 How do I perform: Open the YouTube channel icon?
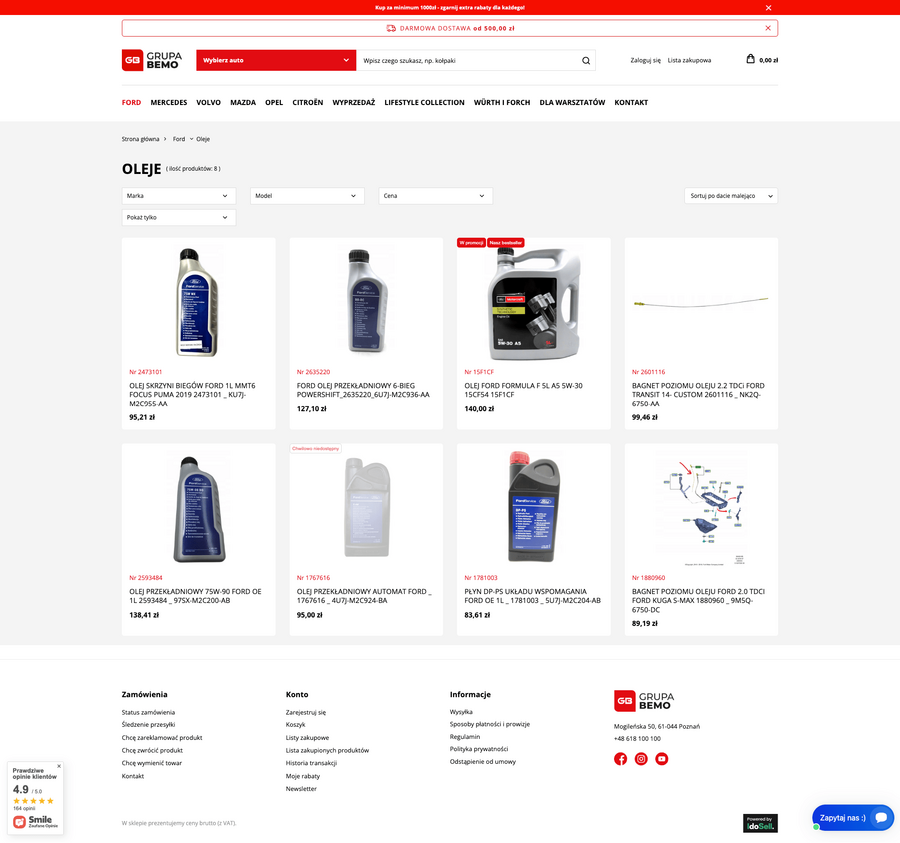point(662,759)
